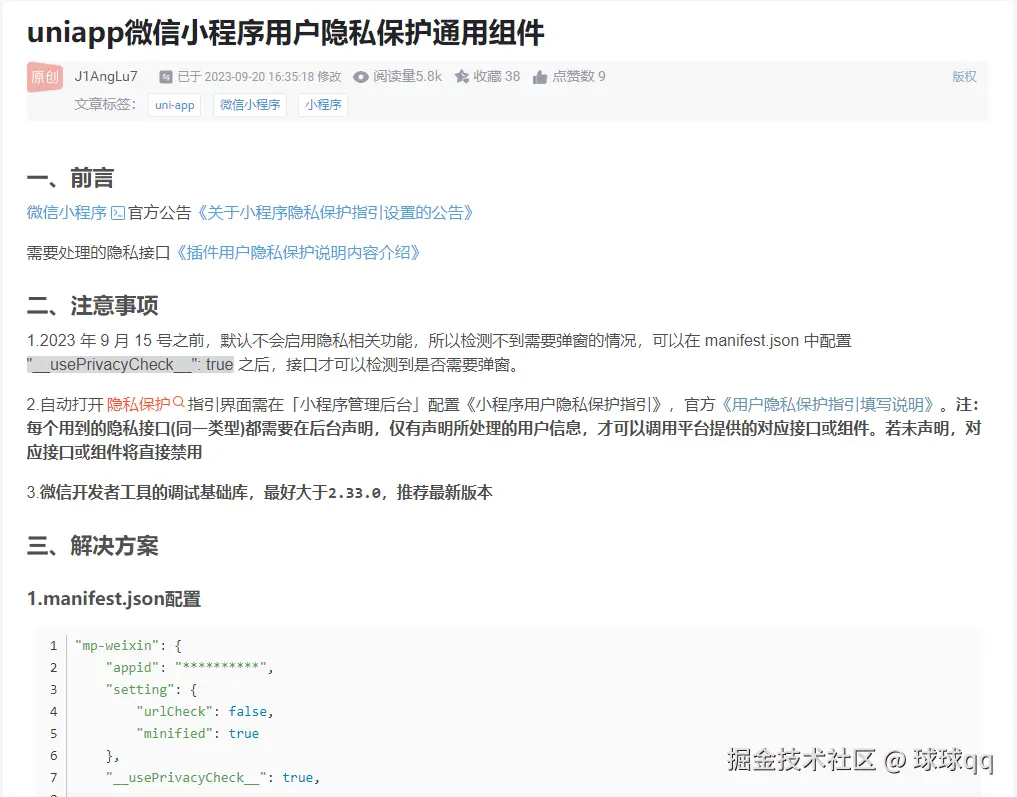Click the external link icon after 微信小程序
The image size is (1017, 797).
(118, 213)
